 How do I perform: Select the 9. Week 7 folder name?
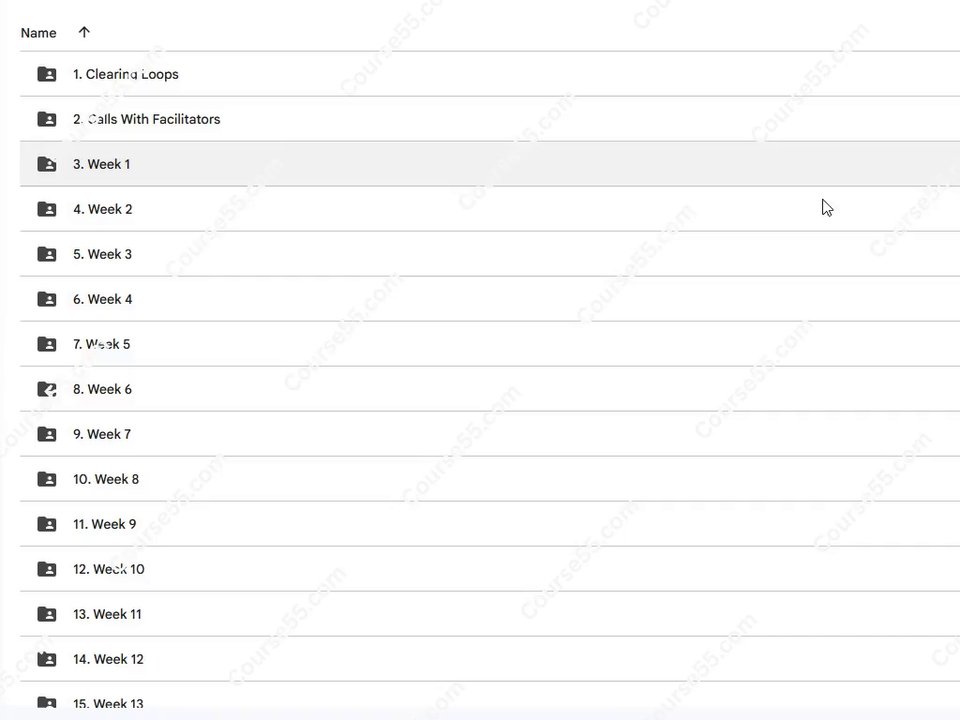pyautogui.click(x=102, y=434)
